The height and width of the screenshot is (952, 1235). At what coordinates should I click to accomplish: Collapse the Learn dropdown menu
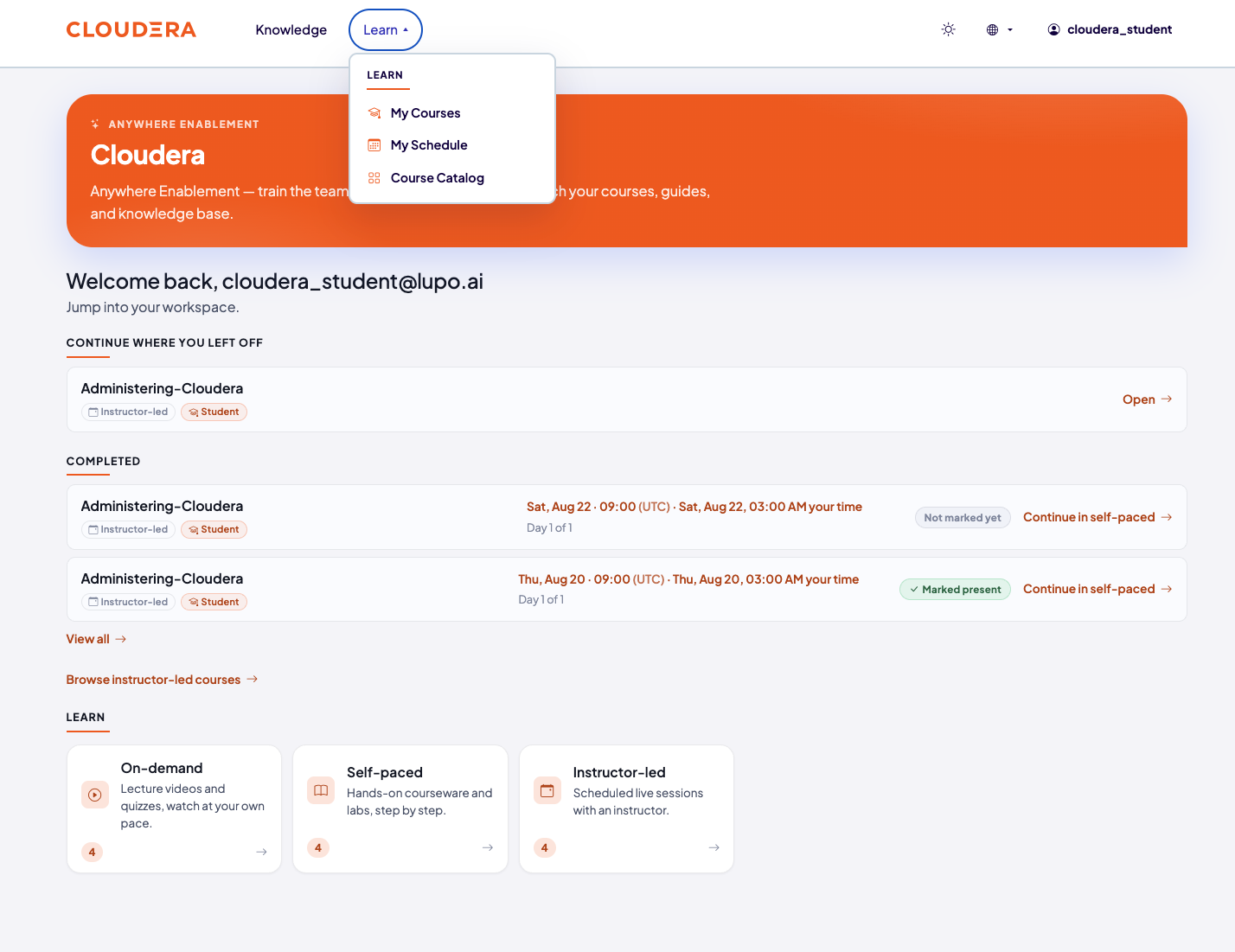point(386,29)
